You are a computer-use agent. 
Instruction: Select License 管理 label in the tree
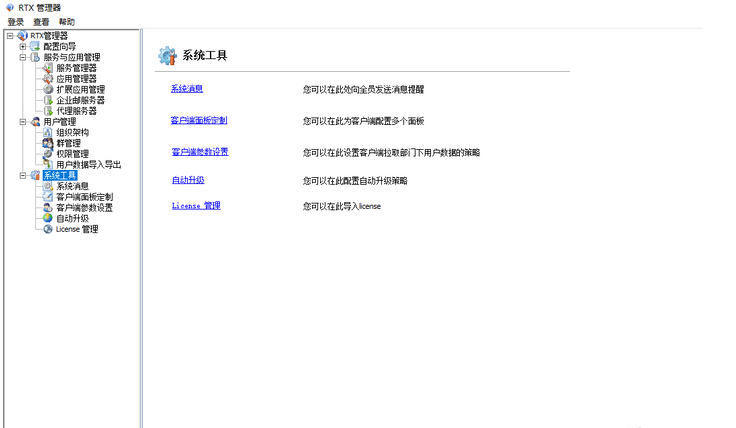point(77,229)
